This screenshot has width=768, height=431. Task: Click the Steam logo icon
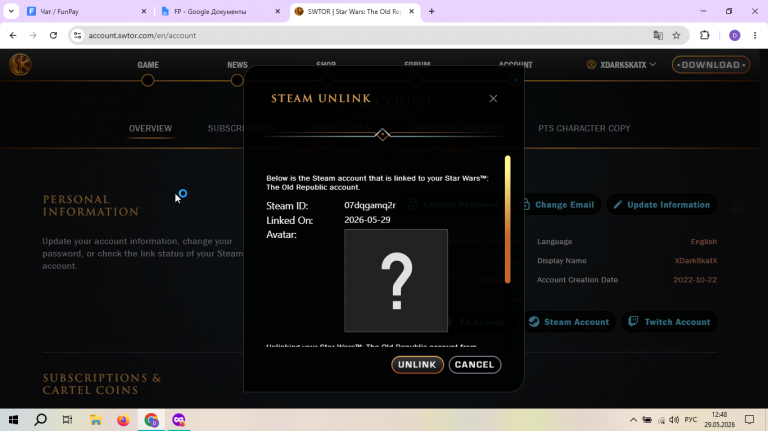click(x=534, y=321)
